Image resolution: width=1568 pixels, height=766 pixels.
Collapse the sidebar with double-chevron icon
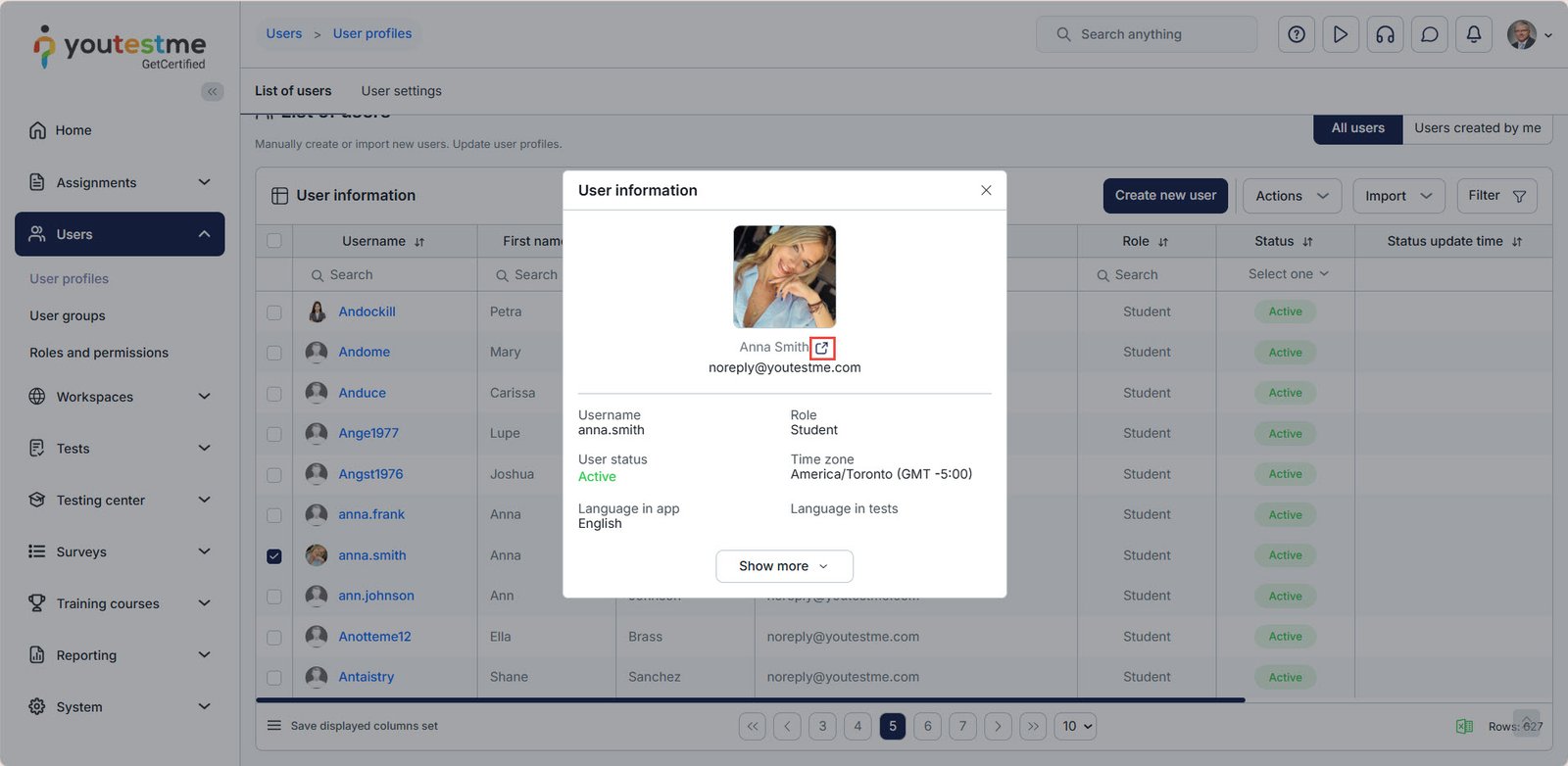[212, 91]
